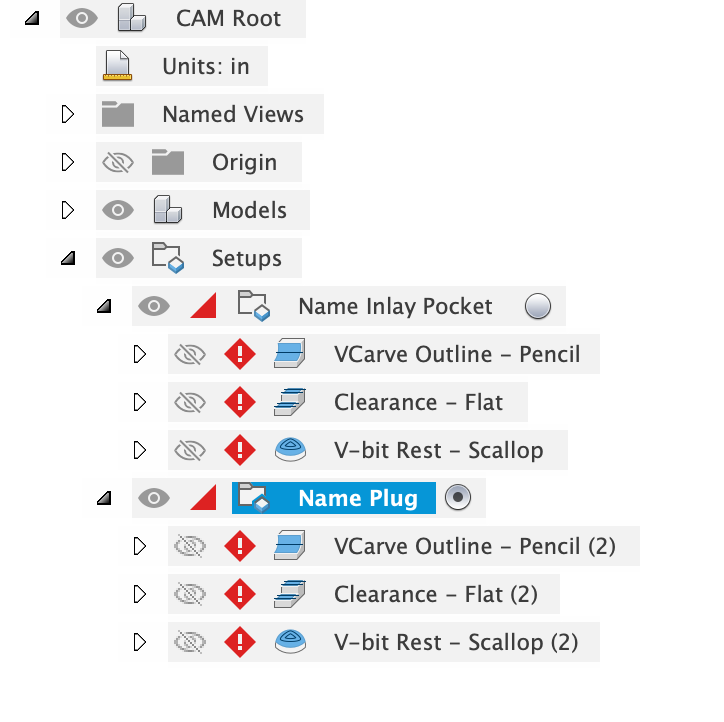Expand the V-bit Rest - Scallop operation
This screenshot has height=722, width=724.
tap(139, 451)
